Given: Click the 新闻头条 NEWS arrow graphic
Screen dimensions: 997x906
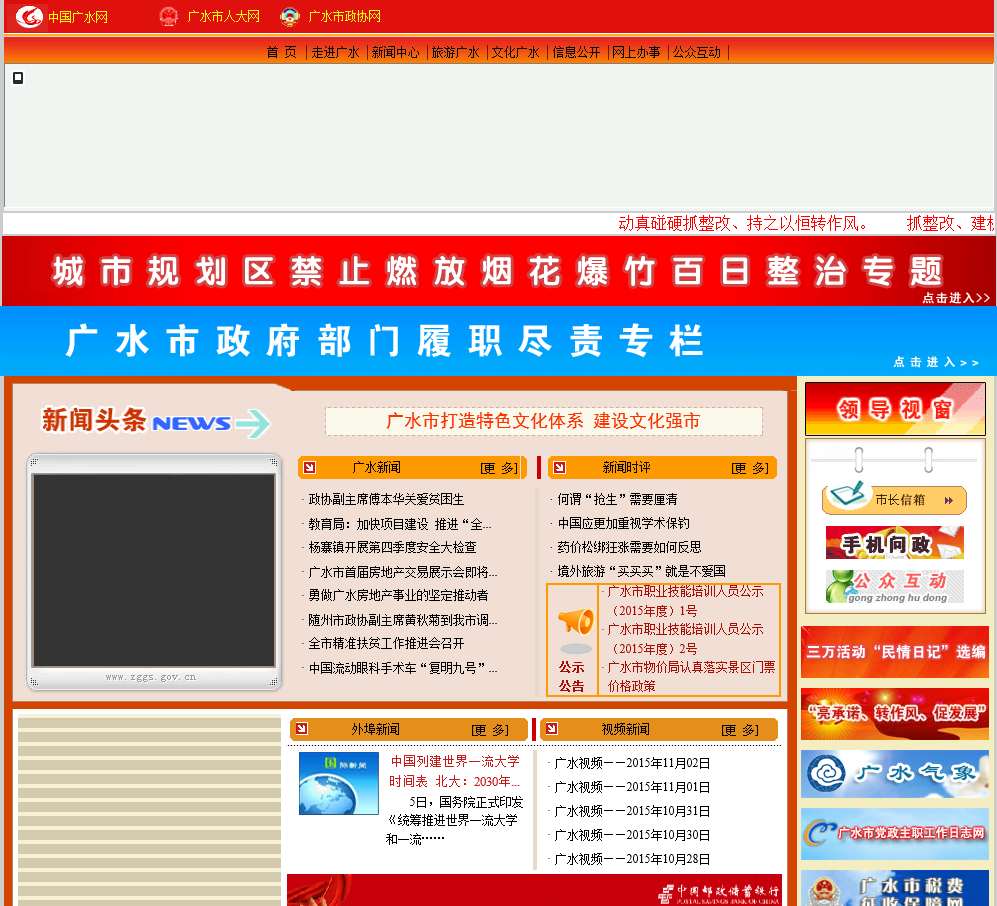Looking at the screenshot, I should click(x=252, y=423).
